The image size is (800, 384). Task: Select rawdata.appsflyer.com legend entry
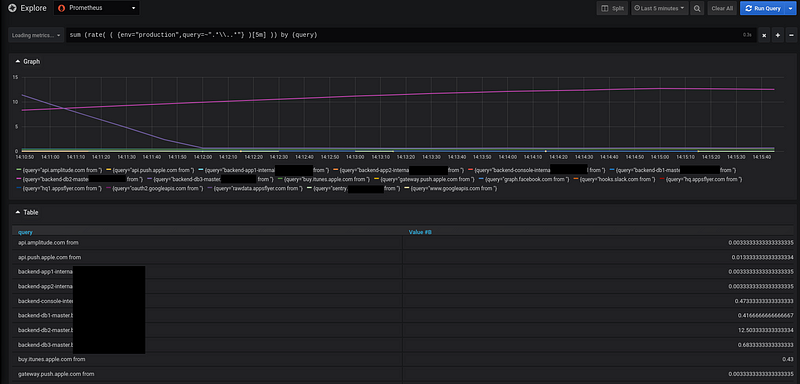pyautogui.click(x=256, y=189)
